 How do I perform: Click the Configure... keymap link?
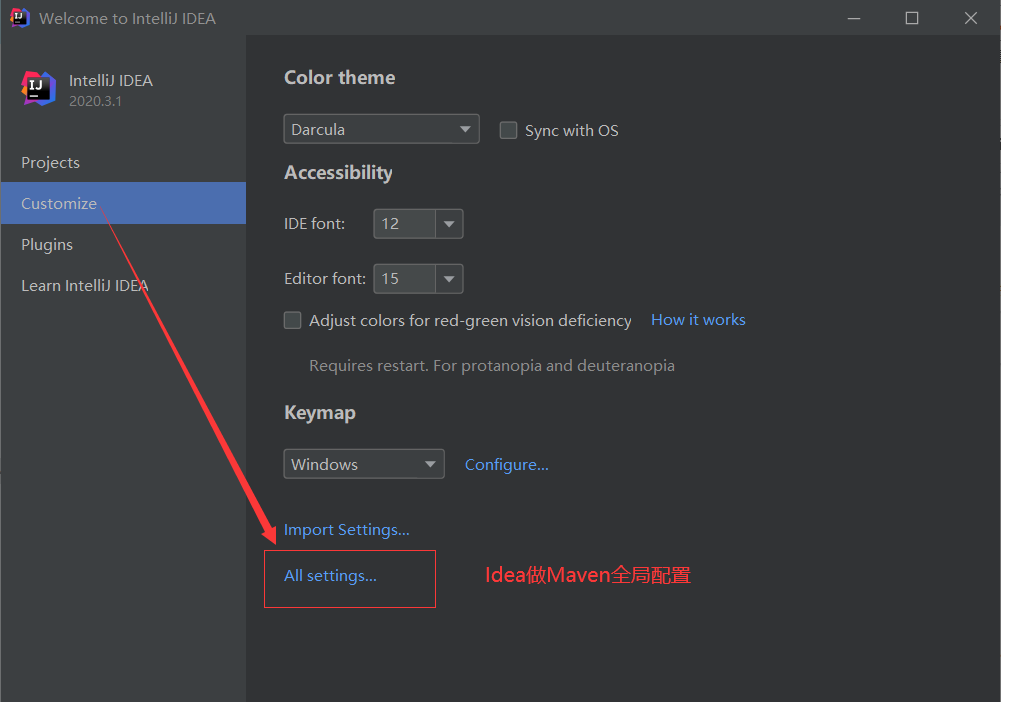(507, 465)
